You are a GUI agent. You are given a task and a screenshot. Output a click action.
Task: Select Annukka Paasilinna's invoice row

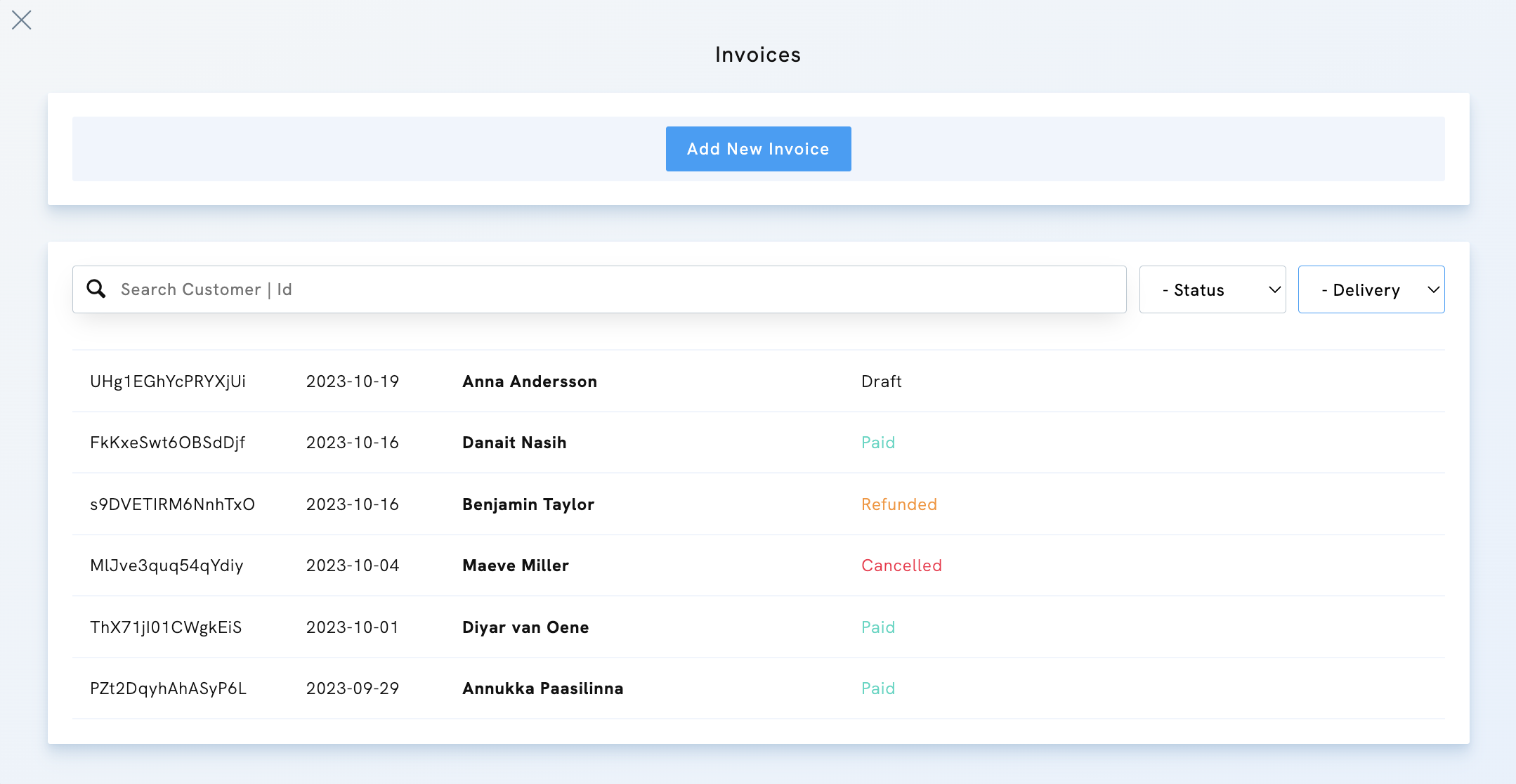click(542, 688)
